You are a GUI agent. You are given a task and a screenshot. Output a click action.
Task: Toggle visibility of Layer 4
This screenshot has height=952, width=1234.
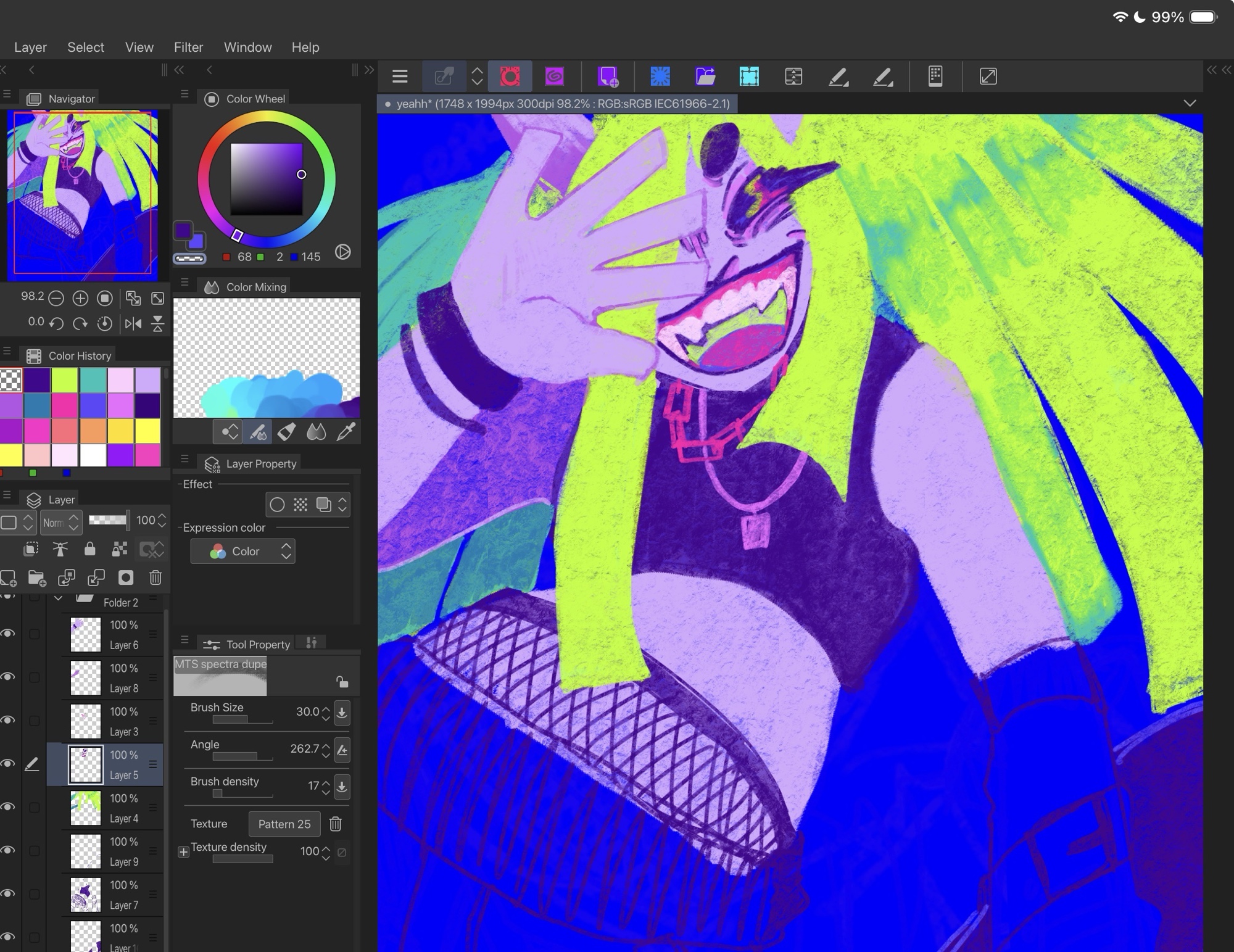pos(8,807)
